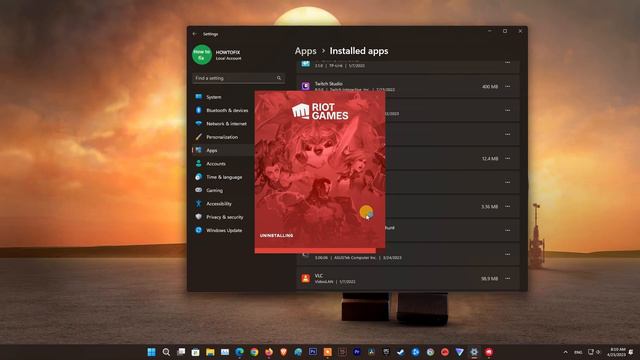This screenshot has height=360, width=640.
Task: Click the Find a setting search box
Action: pyautogui.click(x=238, y=78)
